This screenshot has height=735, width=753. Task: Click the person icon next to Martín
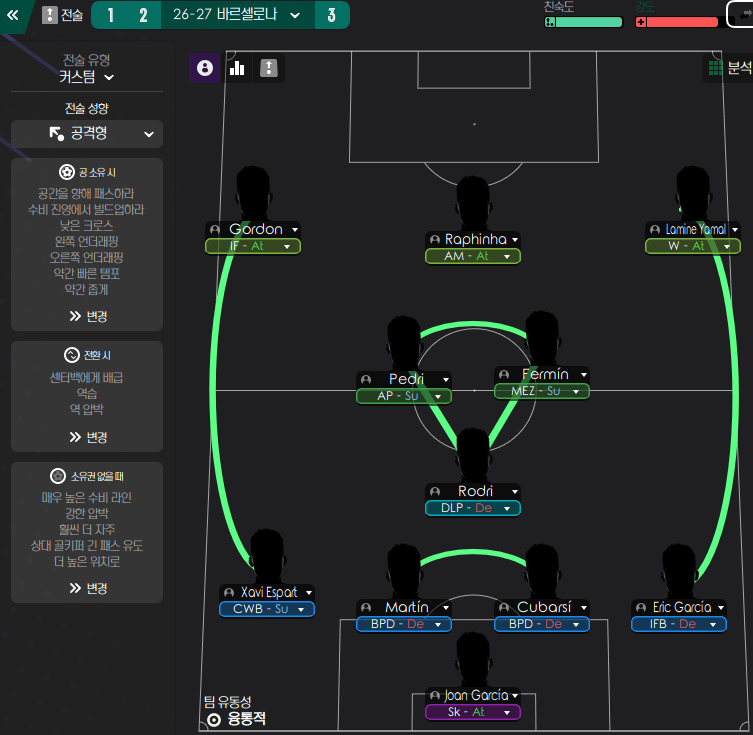point(366,607)
